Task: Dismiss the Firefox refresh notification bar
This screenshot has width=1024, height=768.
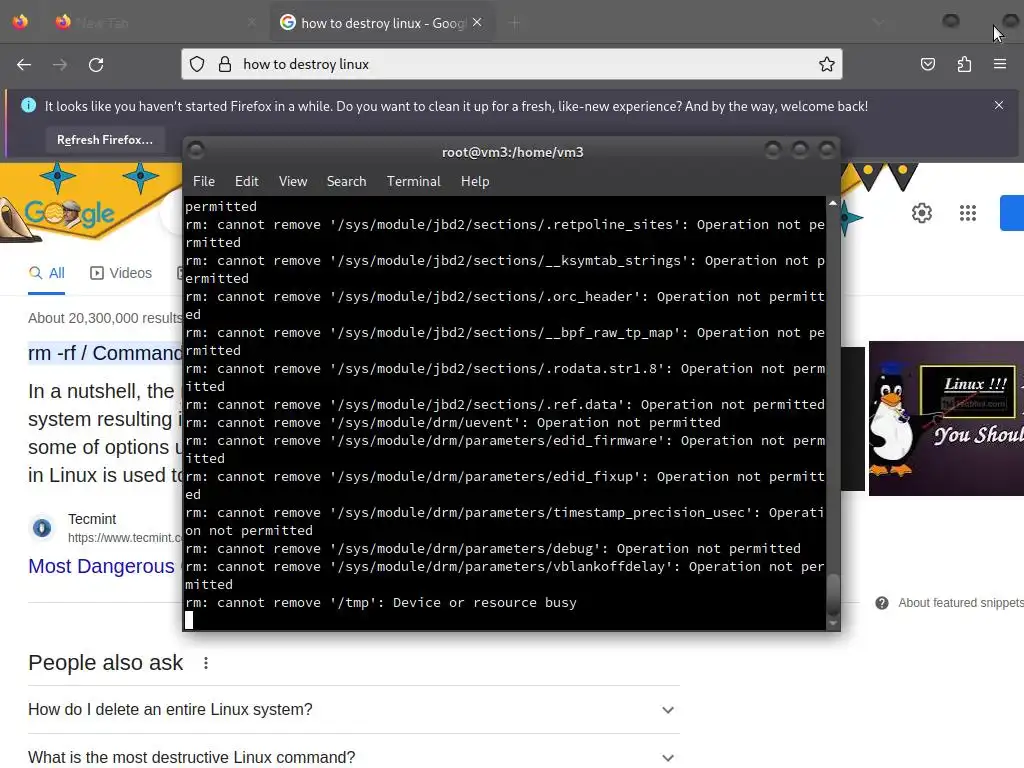Action: coord(999,105)
